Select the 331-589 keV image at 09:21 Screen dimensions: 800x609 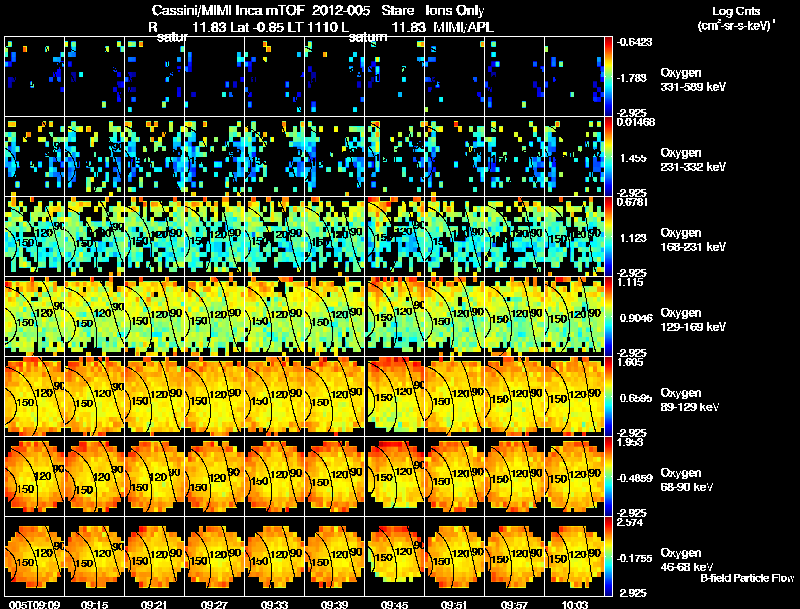tap(155, 76)
